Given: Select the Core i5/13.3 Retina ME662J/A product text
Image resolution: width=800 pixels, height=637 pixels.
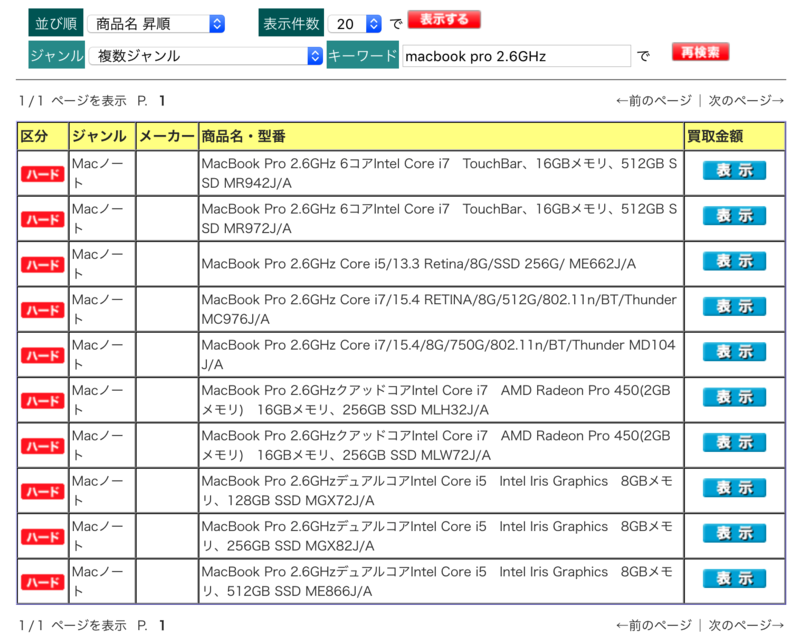Looking at the screenshot, I should click(x=418, y=264).
